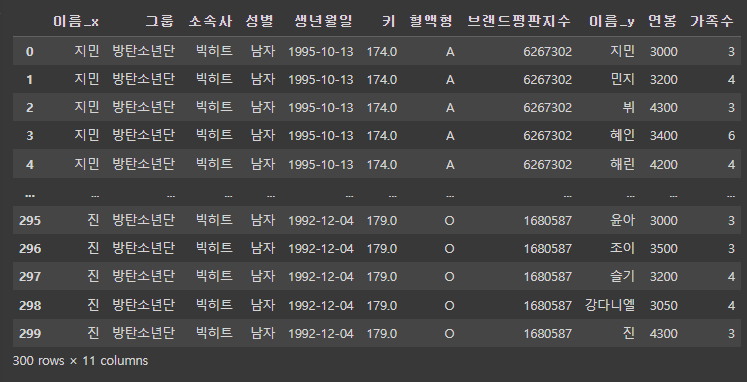Click the 연봉 value 3050 in row 298
The image size is (747, 382).
(663, 305)
